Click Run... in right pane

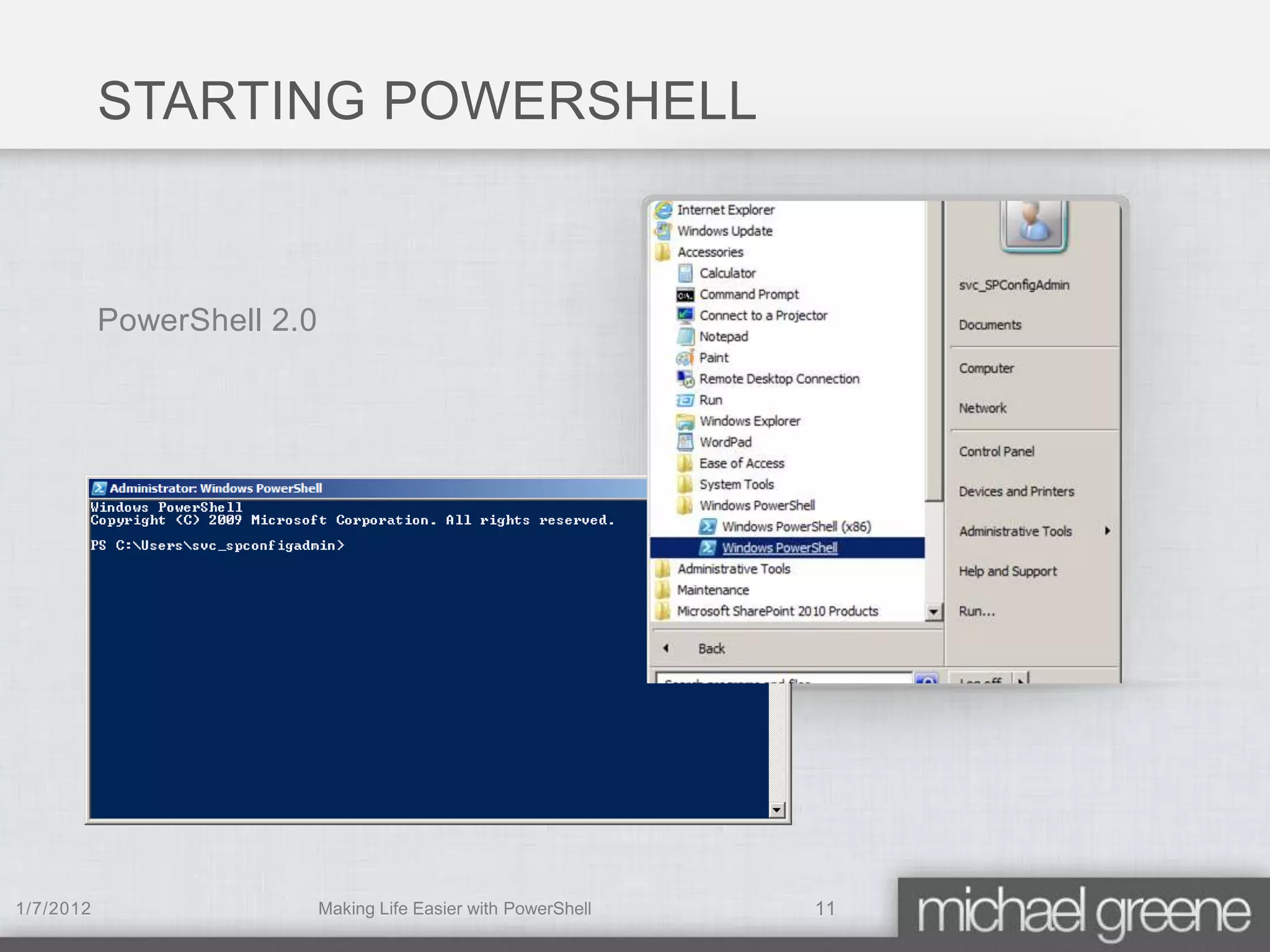pyautogui.click(x=977, y=611)
